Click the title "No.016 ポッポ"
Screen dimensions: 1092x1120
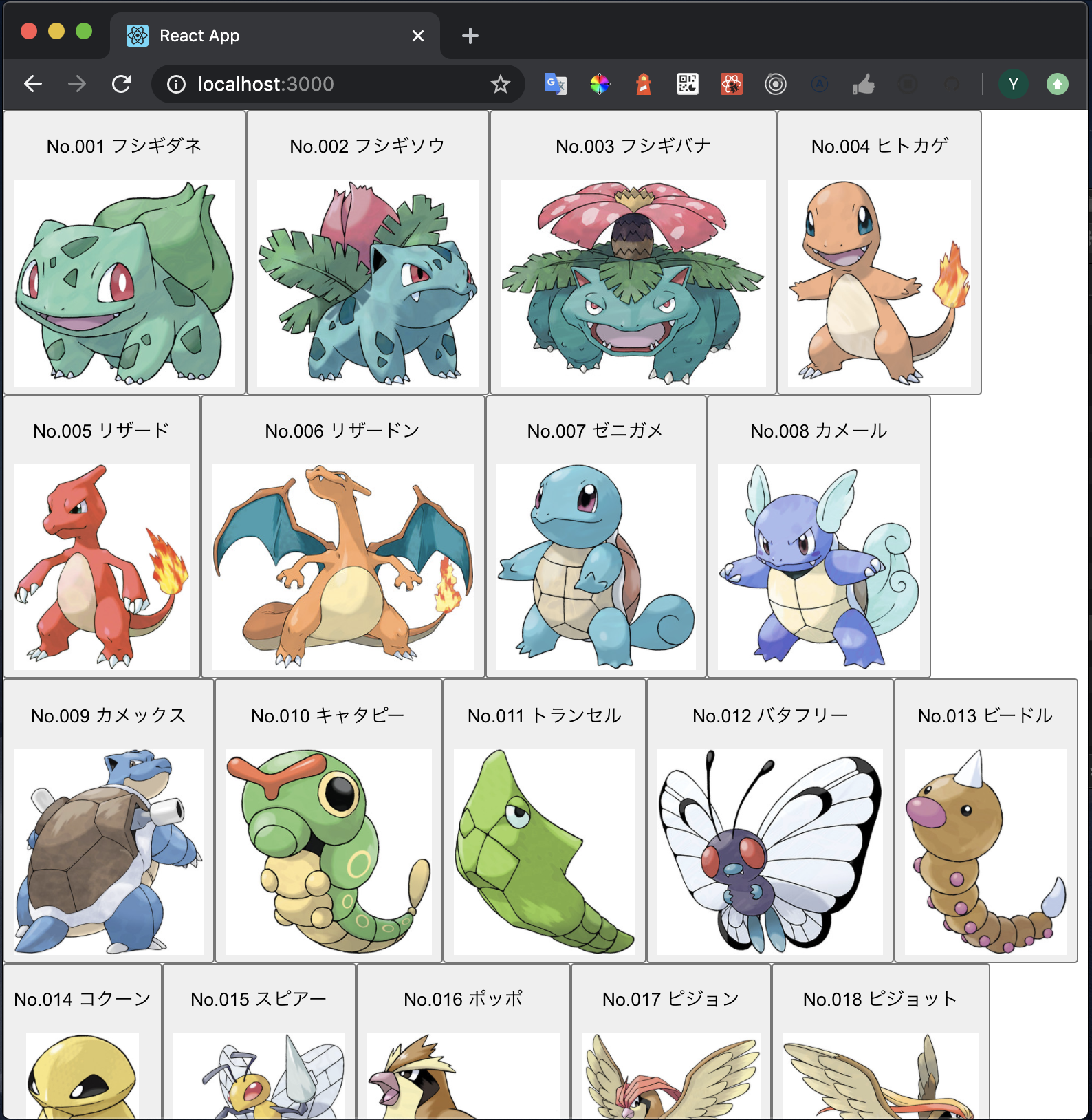[x=463, y=999]
